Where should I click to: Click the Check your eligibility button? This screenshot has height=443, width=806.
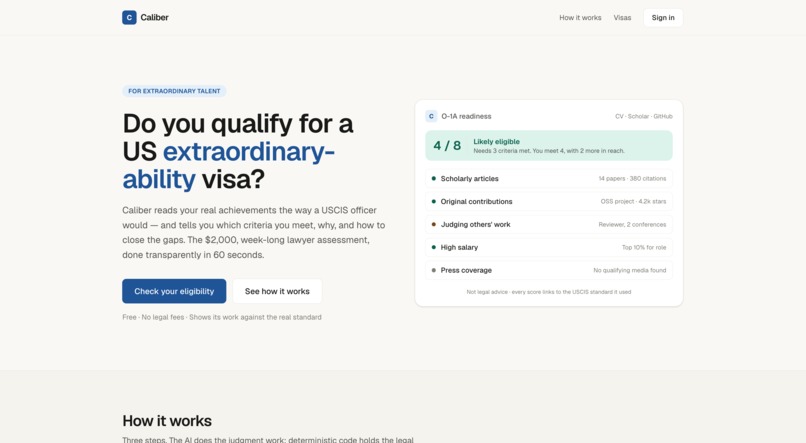pos(174,291)
